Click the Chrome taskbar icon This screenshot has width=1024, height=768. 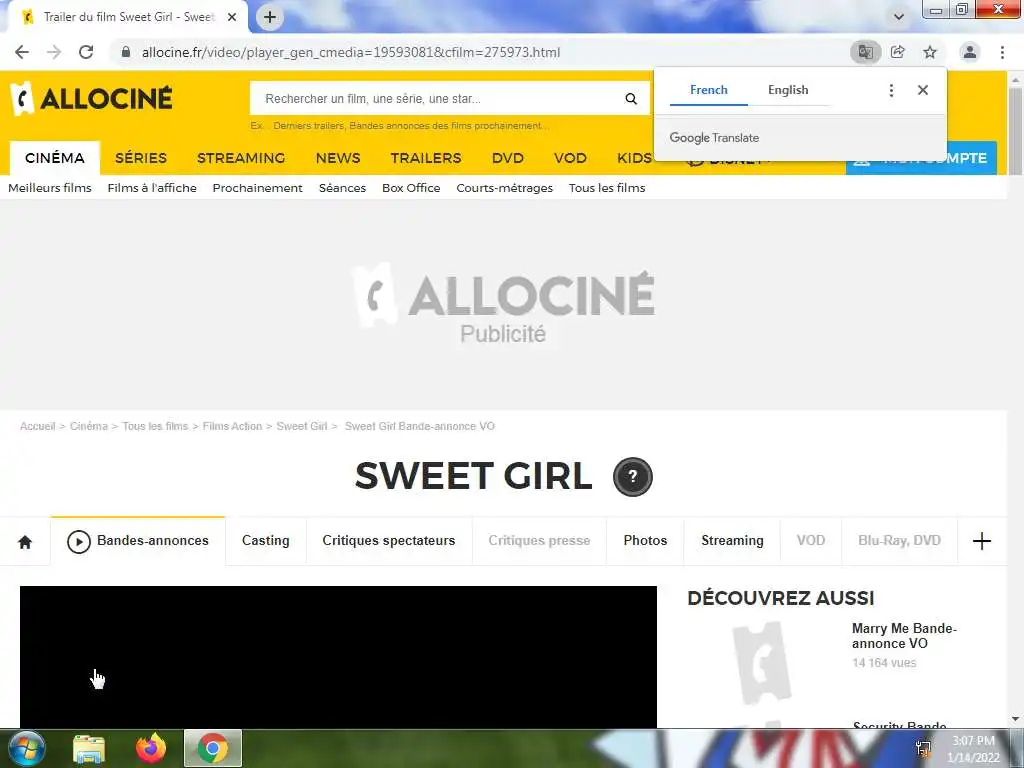(x=213, y=748)
